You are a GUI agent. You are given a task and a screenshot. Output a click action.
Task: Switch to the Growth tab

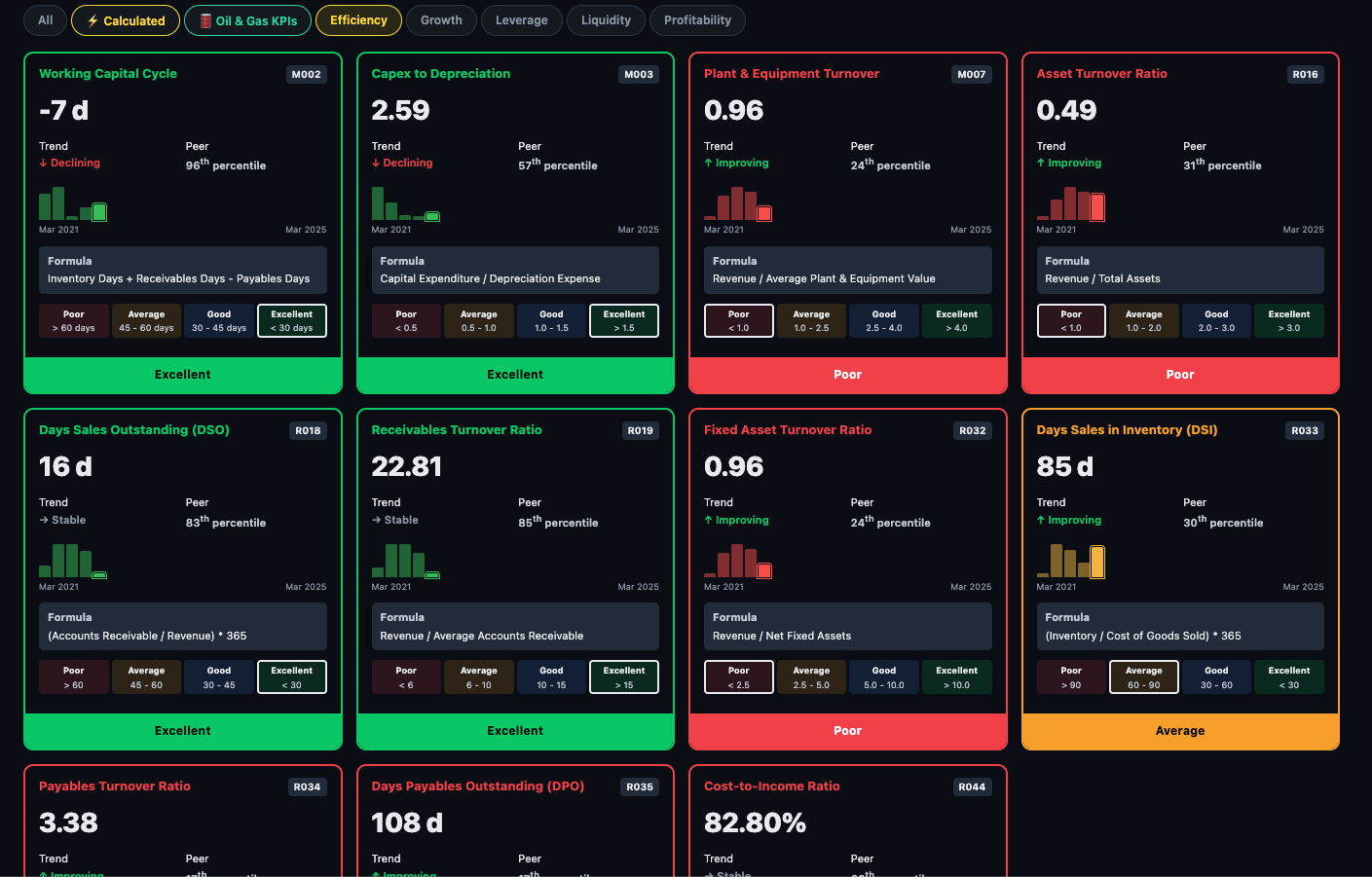pyautogui.click(x=441, y=20)
